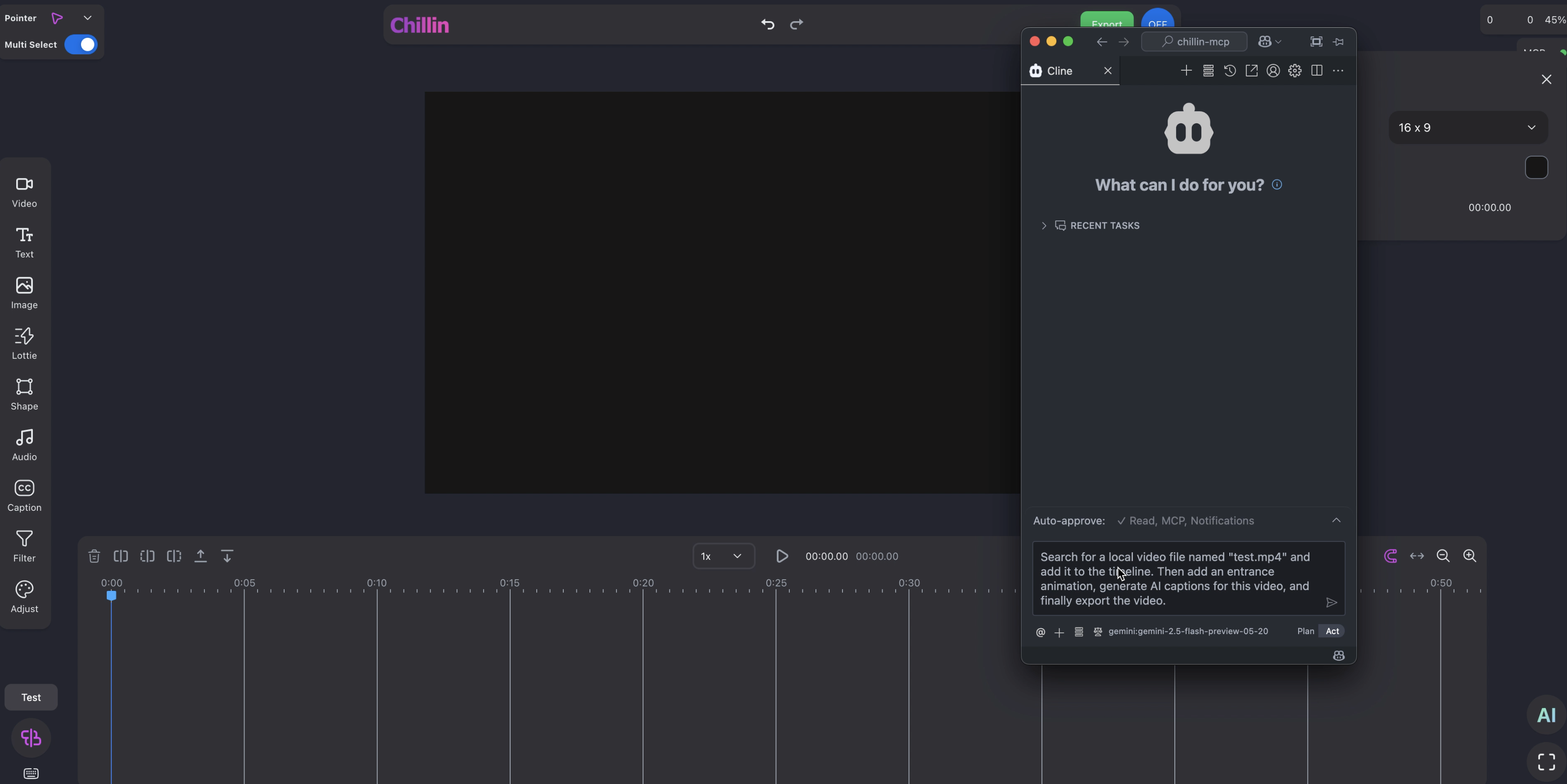Click the split clip icon in timeline toolbar
This screenshot has width=1567, height=784.
(120, 556)
